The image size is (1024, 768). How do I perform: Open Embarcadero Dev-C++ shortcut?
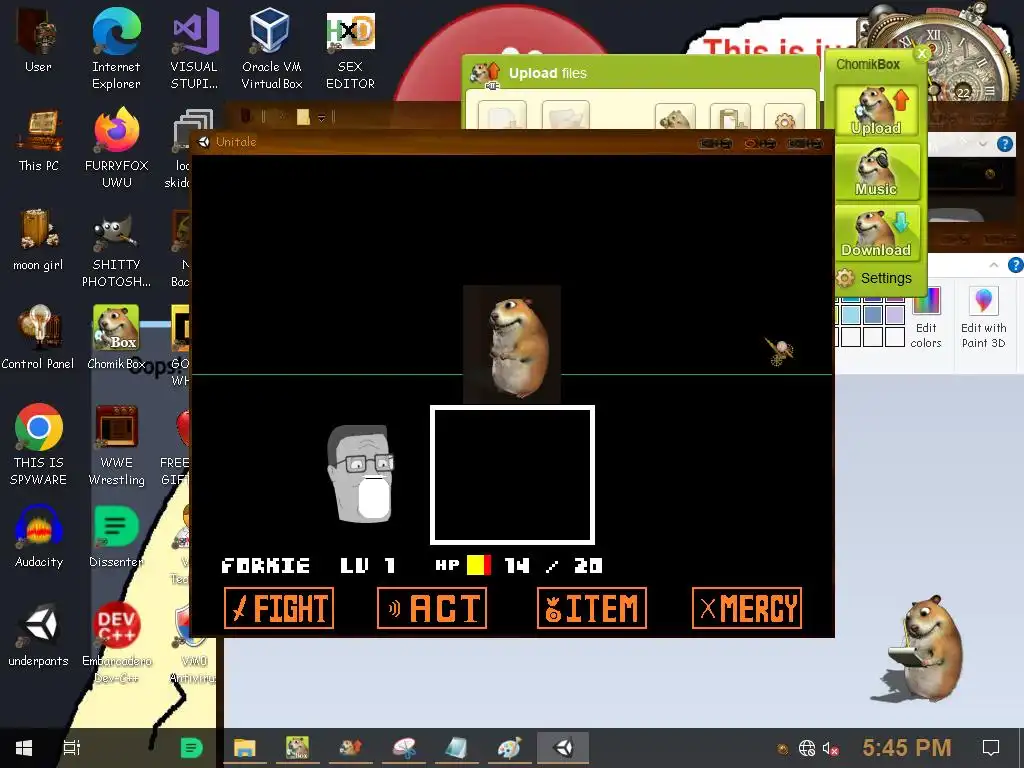click(x=116, y=643)
